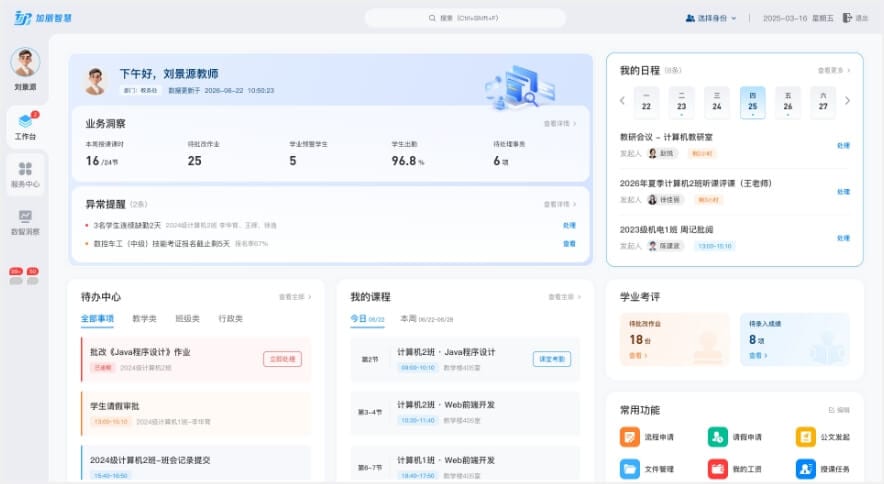
Task: Click 处理 for 教研会议 schedule item
Action: tap(843, 146)
